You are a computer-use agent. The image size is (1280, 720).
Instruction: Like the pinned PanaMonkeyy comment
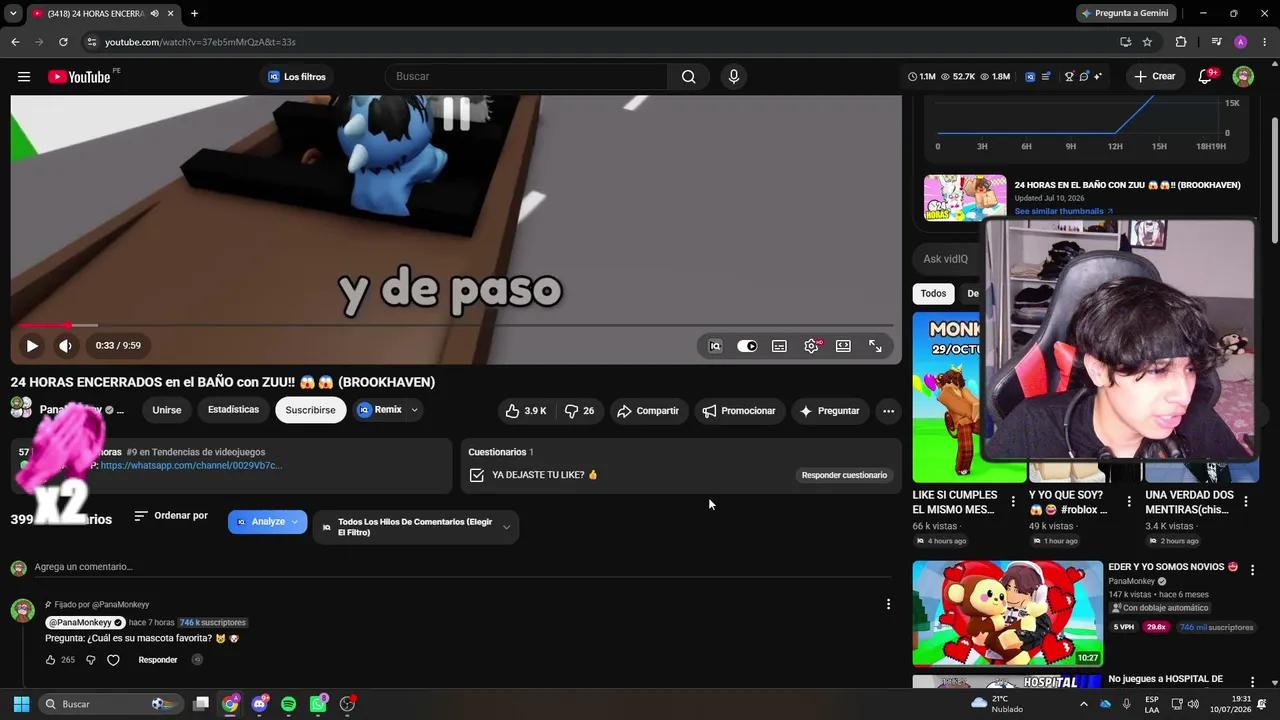coord(50,660)
